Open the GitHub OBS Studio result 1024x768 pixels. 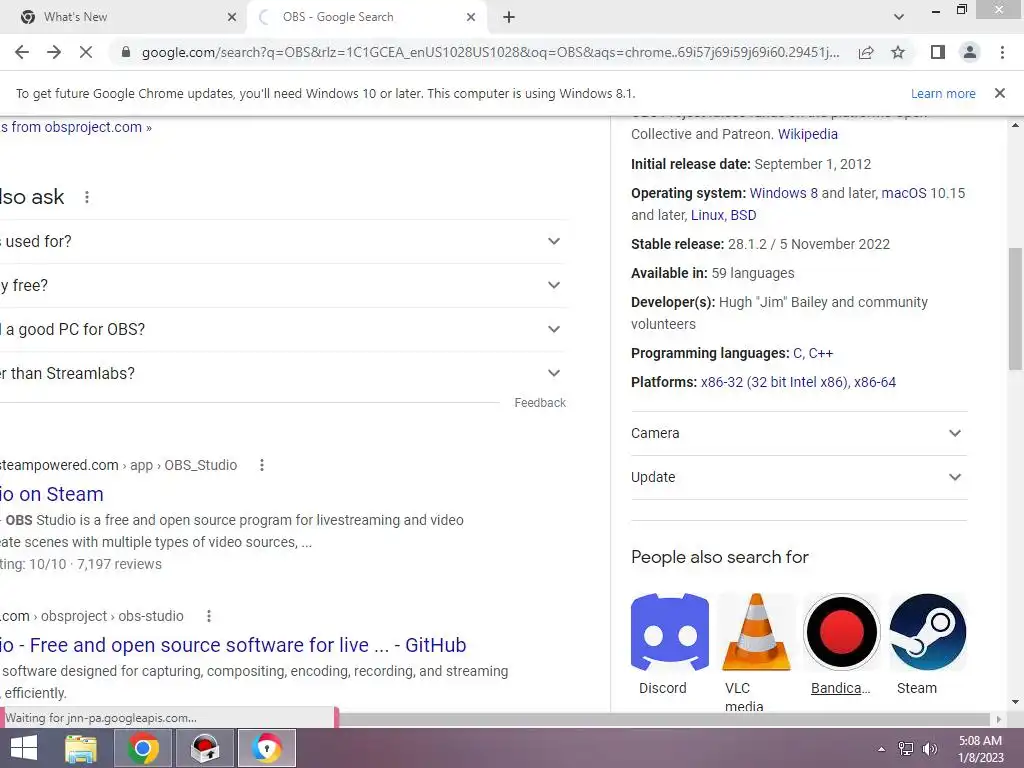pos(233,645)
